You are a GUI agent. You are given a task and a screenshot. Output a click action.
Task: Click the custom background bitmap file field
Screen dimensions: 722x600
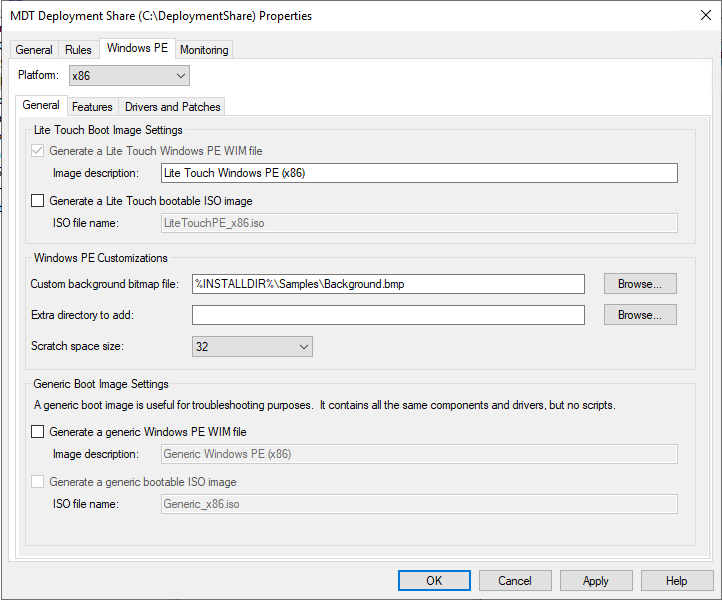[x=388, y=284]
